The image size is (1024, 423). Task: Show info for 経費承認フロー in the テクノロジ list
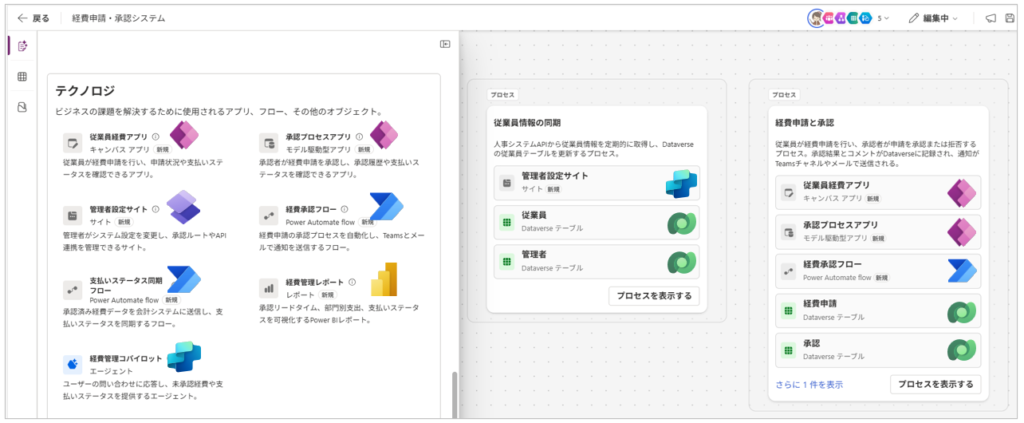click(344, 210)
